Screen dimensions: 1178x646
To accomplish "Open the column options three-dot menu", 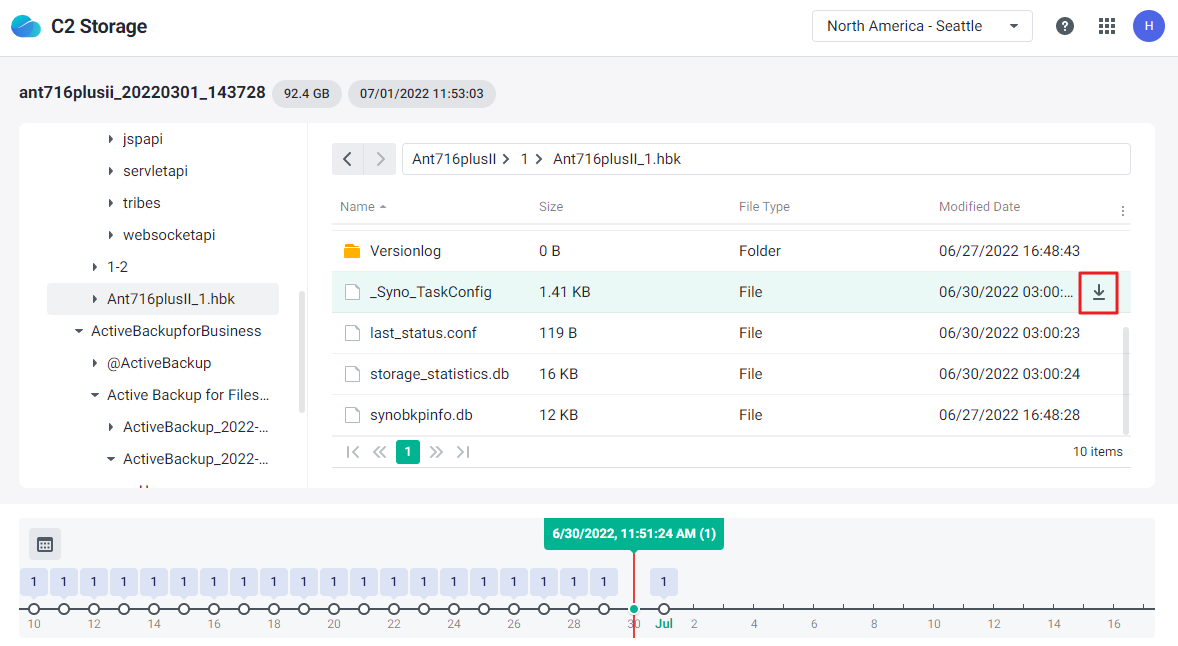I will tap(1122, 211).
